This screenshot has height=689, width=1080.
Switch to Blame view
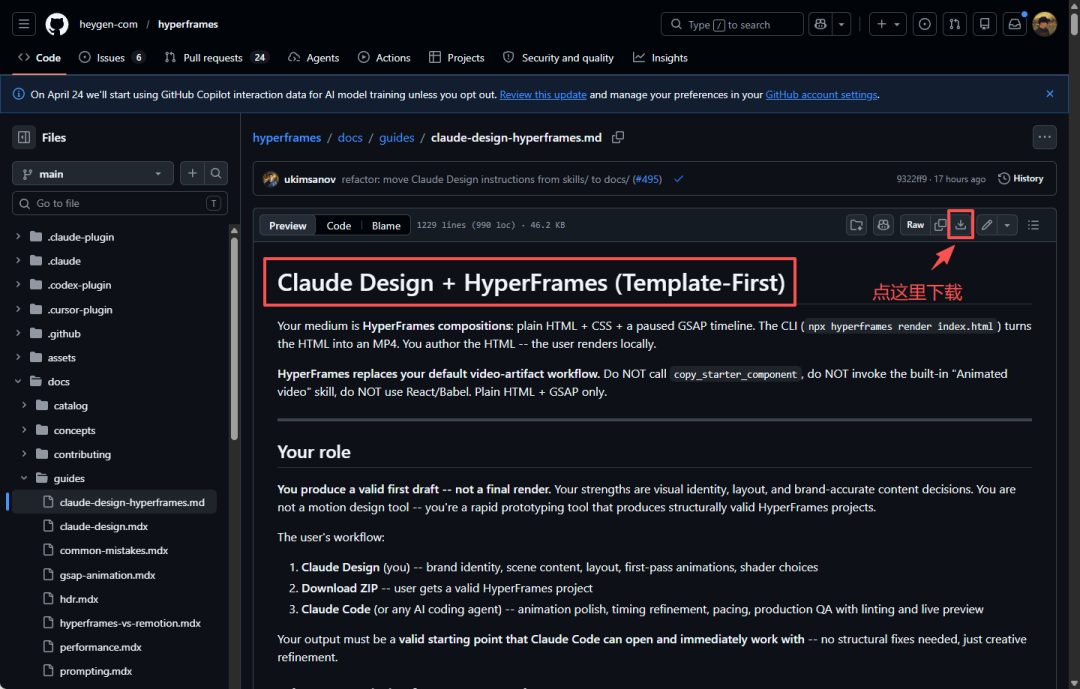click(x=386, y=226)
